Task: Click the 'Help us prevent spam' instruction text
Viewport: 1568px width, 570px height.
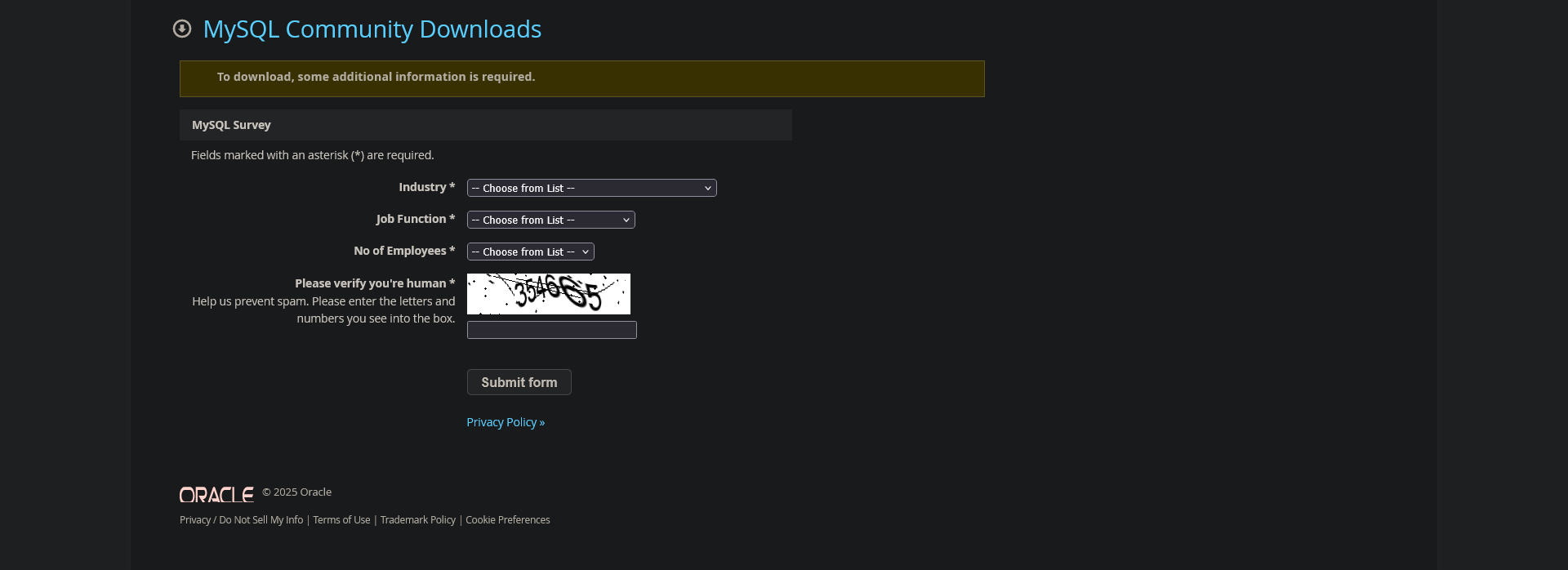Action: 324,310
